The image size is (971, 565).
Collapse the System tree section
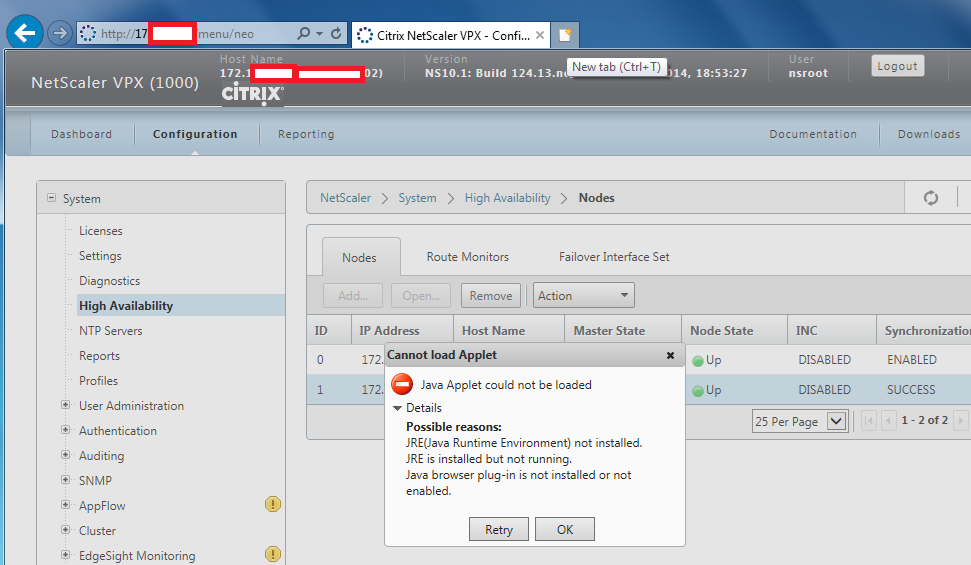pyautogui.click(x=51, y=198)
